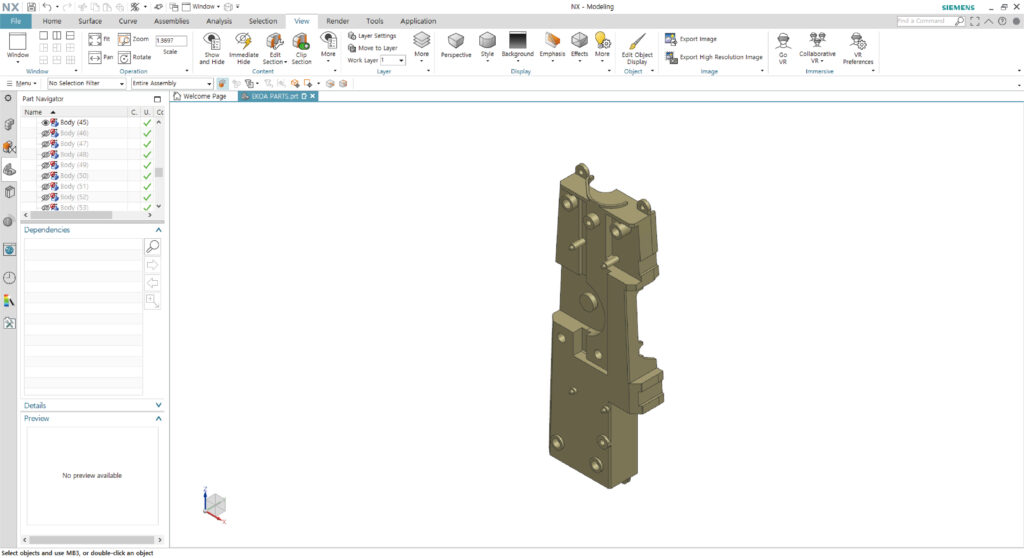Open the Analysis ribbon tab
The image size is (1024, 558).
pyautogui.click(x=219, y=21)
